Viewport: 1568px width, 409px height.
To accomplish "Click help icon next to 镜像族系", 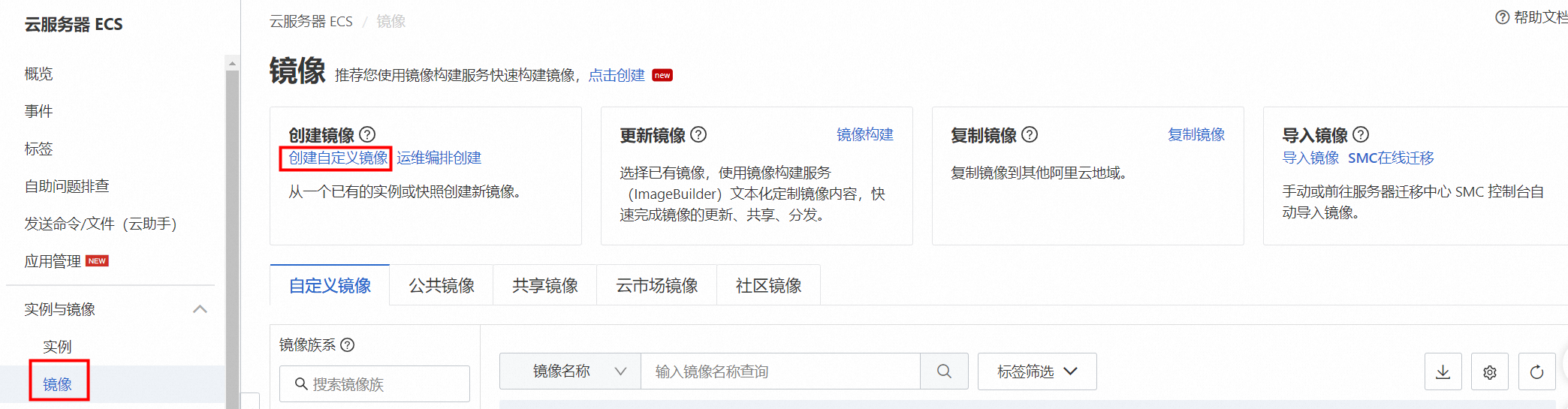I will click(347, 345).
